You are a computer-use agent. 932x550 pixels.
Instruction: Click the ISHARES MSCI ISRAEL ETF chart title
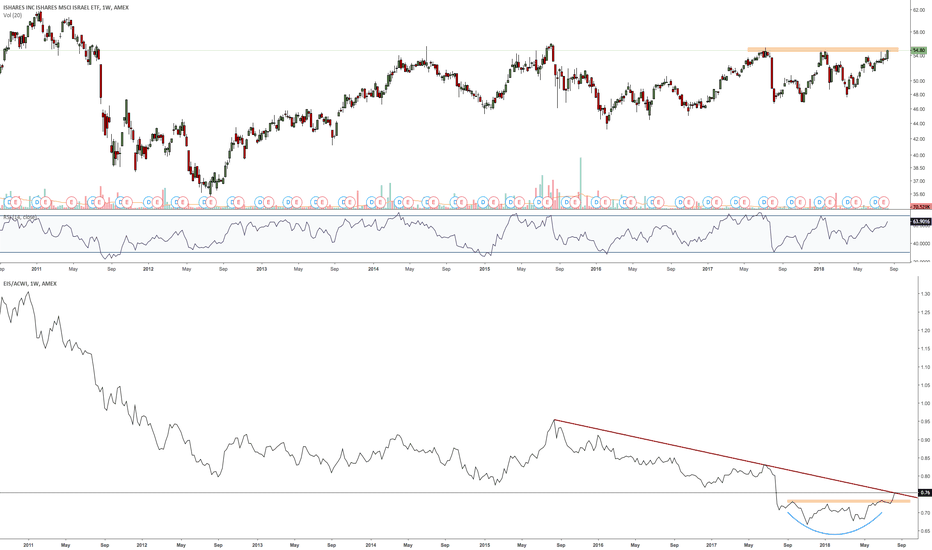coord(65,7)
